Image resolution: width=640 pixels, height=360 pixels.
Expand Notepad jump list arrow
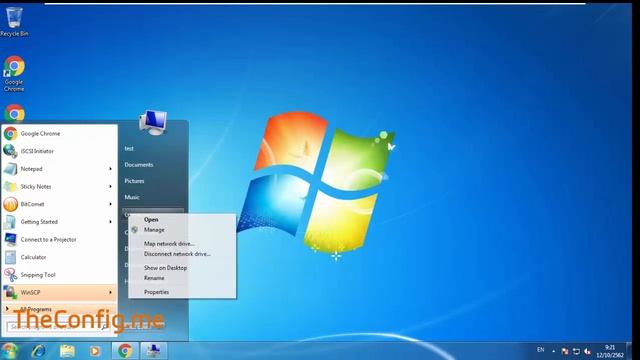point(110,169)
